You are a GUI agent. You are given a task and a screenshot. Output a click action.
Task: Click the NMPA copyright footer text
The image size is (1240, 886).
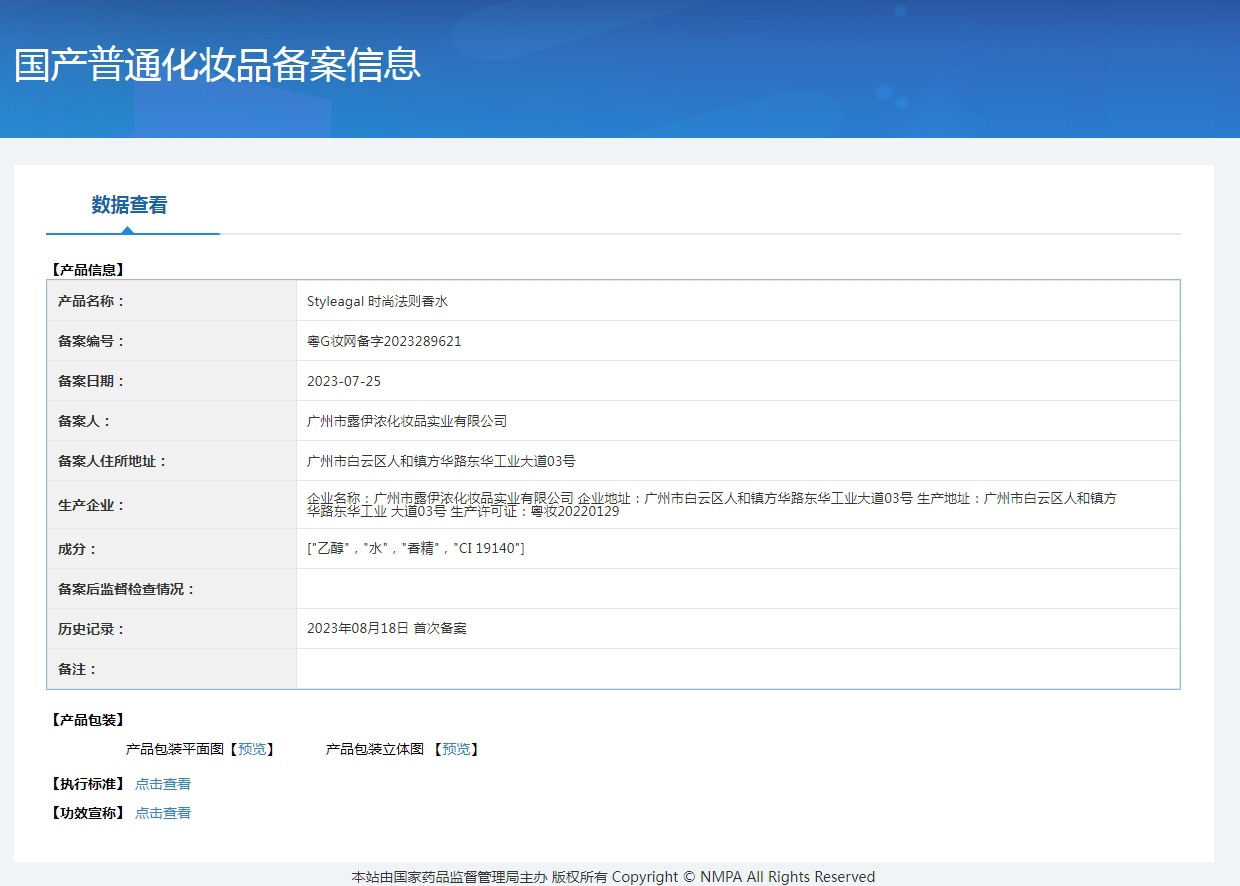(x=613, y=877)
